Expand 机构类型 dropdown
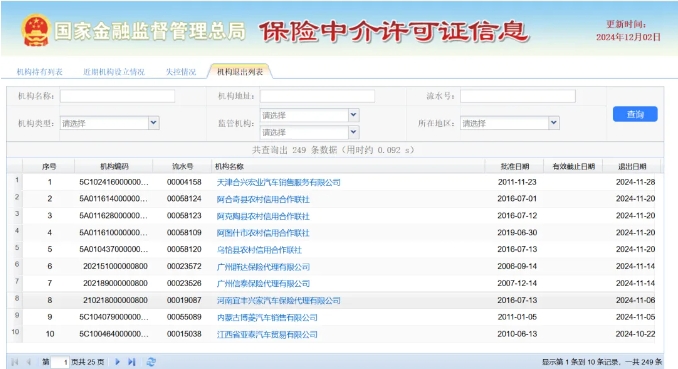The width and height of the screenshot is (678, 369). point(154,123)
